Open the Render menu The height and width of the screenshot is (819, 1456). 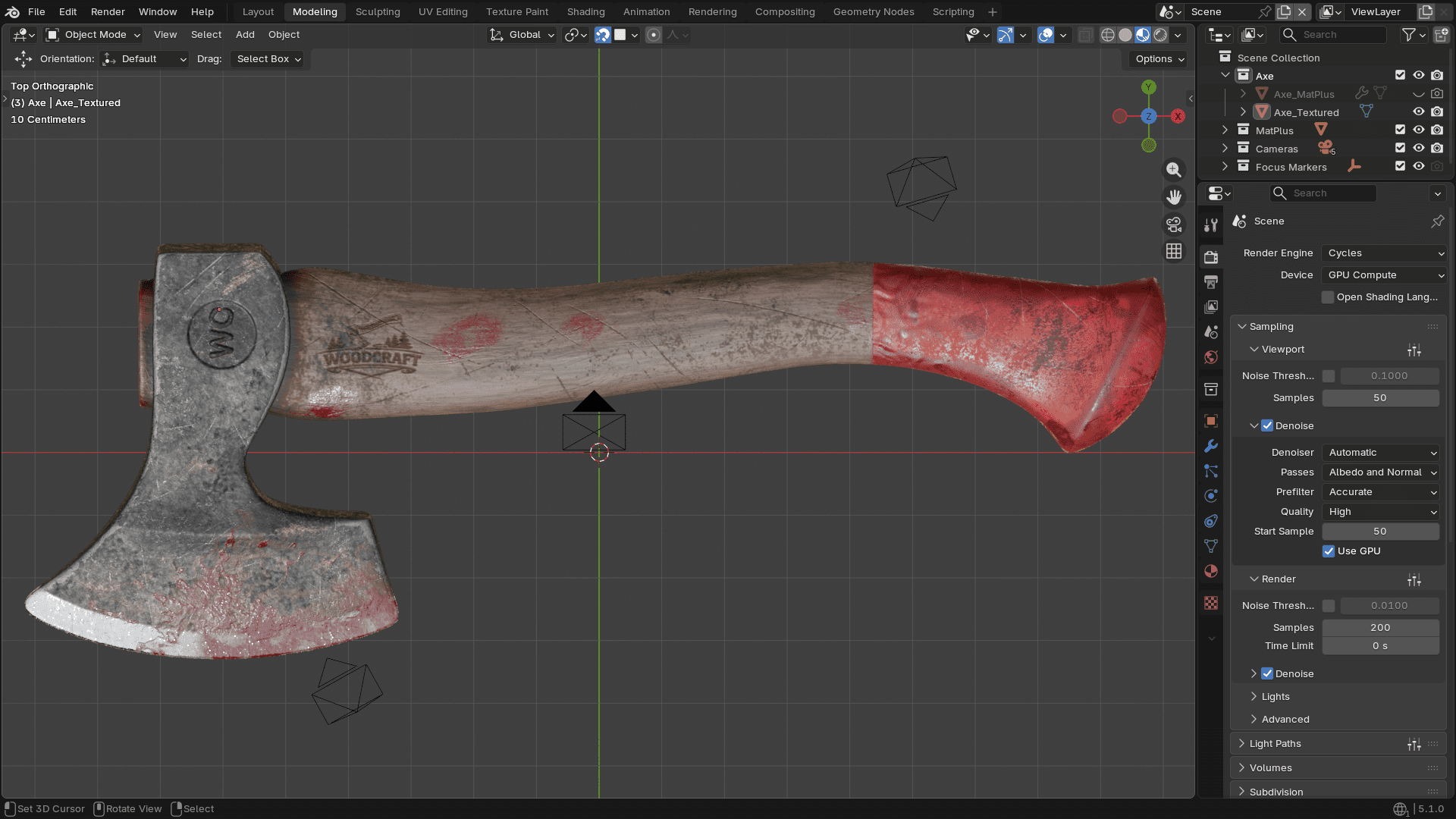108,12
